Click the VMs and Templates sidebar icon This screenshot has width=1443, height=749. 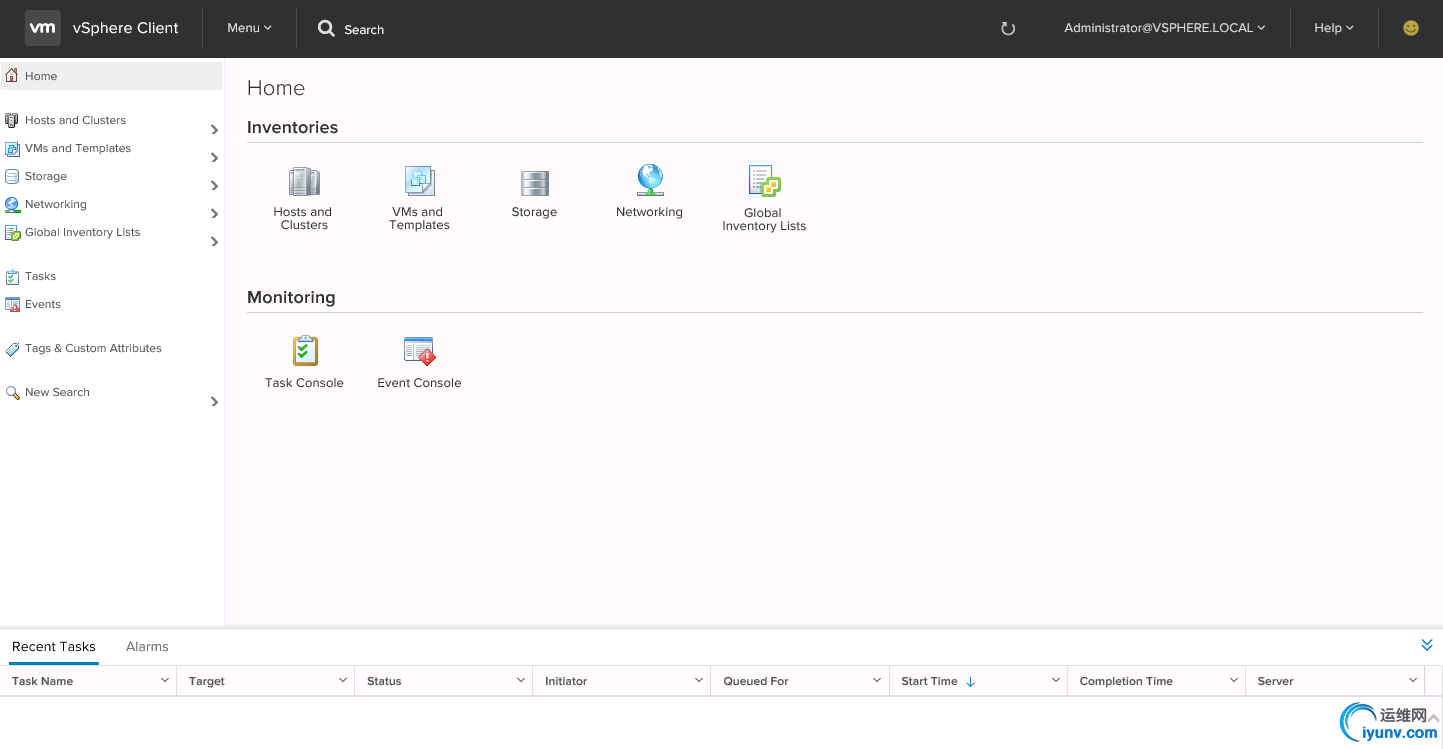click(x=12, y=148)
